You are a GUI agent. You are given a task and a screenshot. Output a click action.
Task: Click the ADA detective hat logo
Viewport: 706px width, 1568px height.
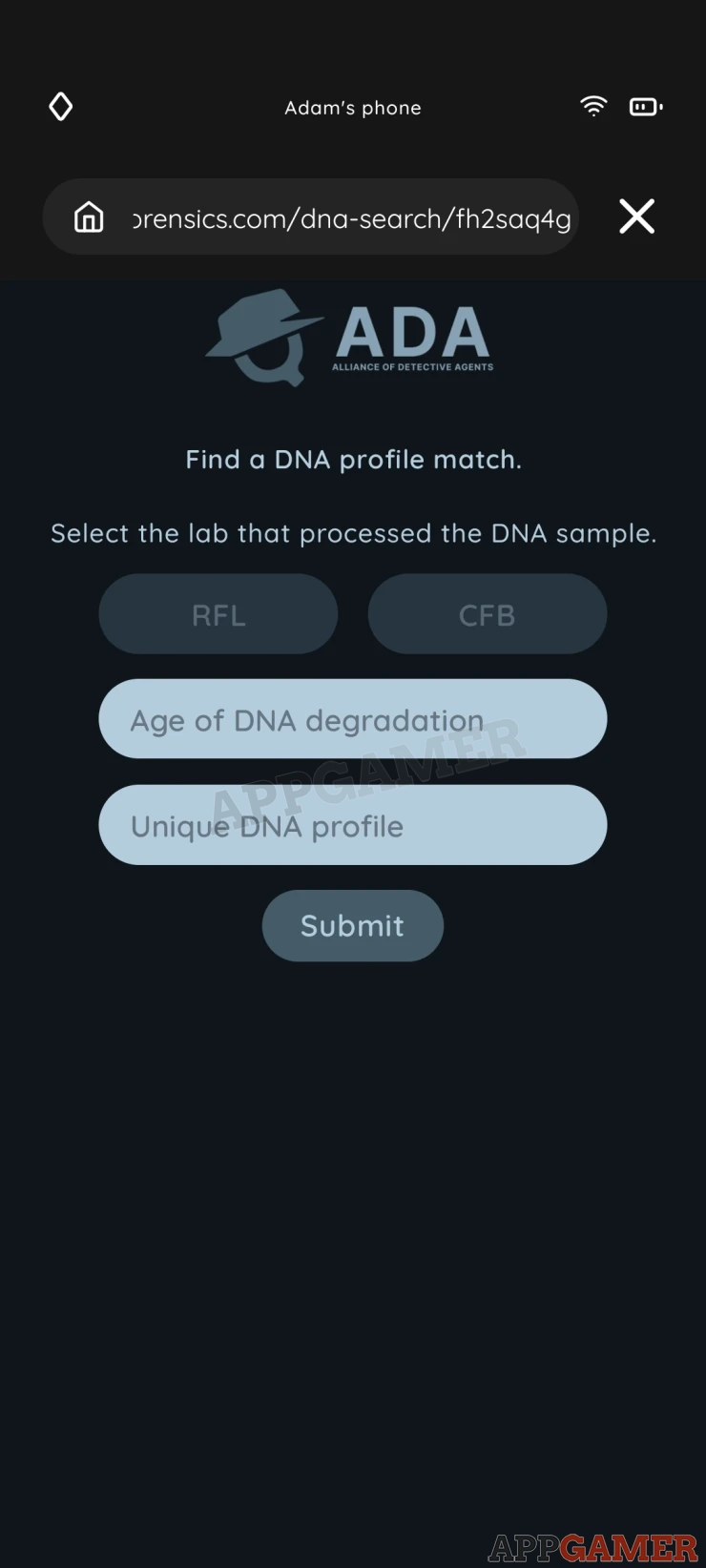pos(264,337)
